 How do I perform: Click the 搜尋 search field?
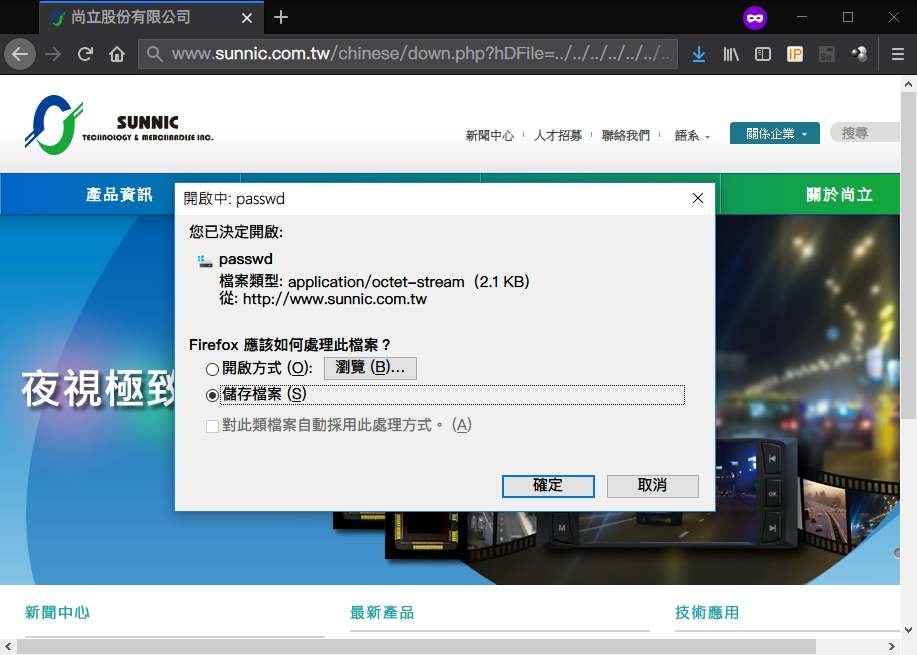pyautogui.click(x=865, y=133)
